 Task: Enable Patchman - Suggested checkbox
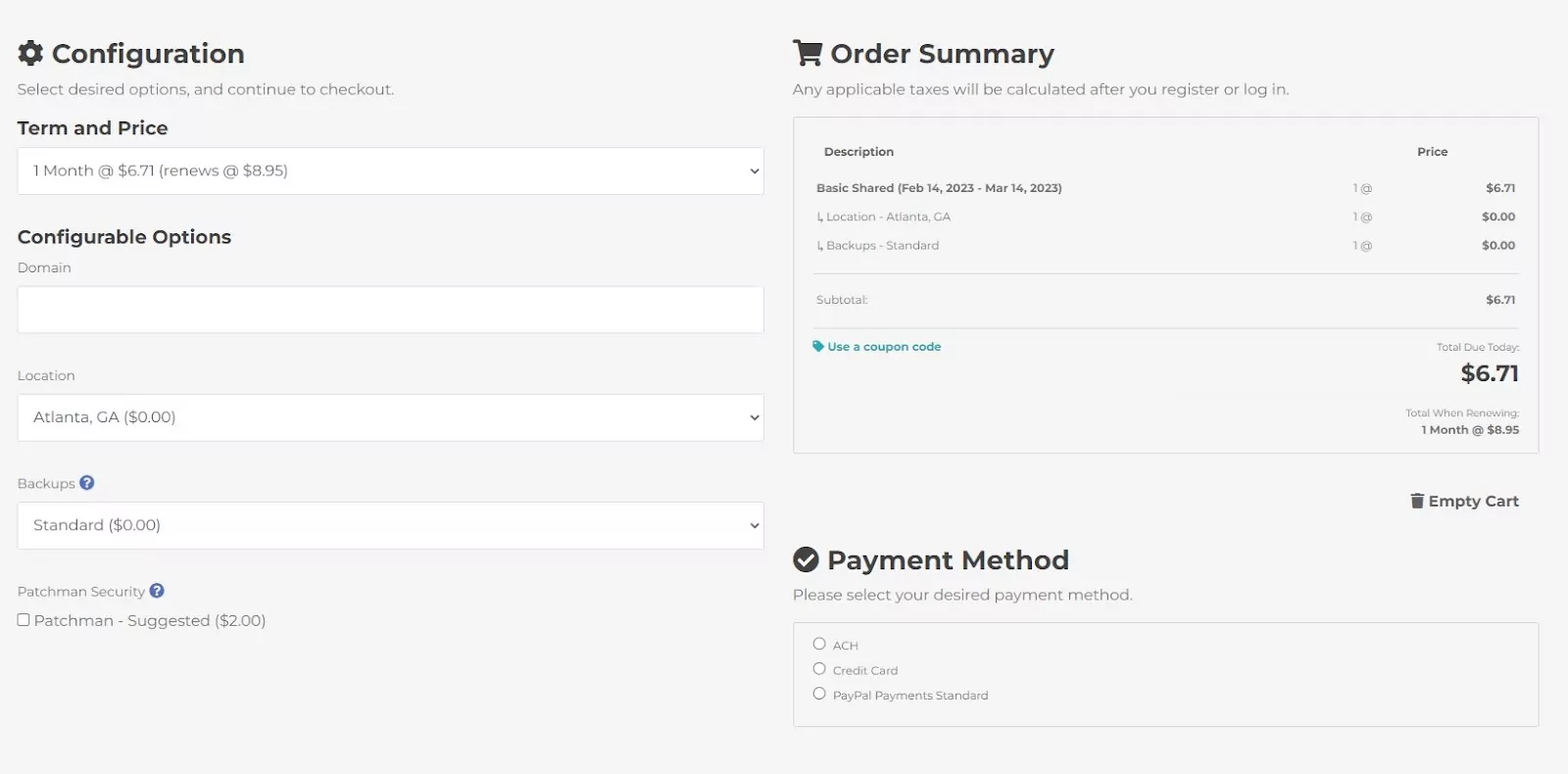[x=24, y=619]
